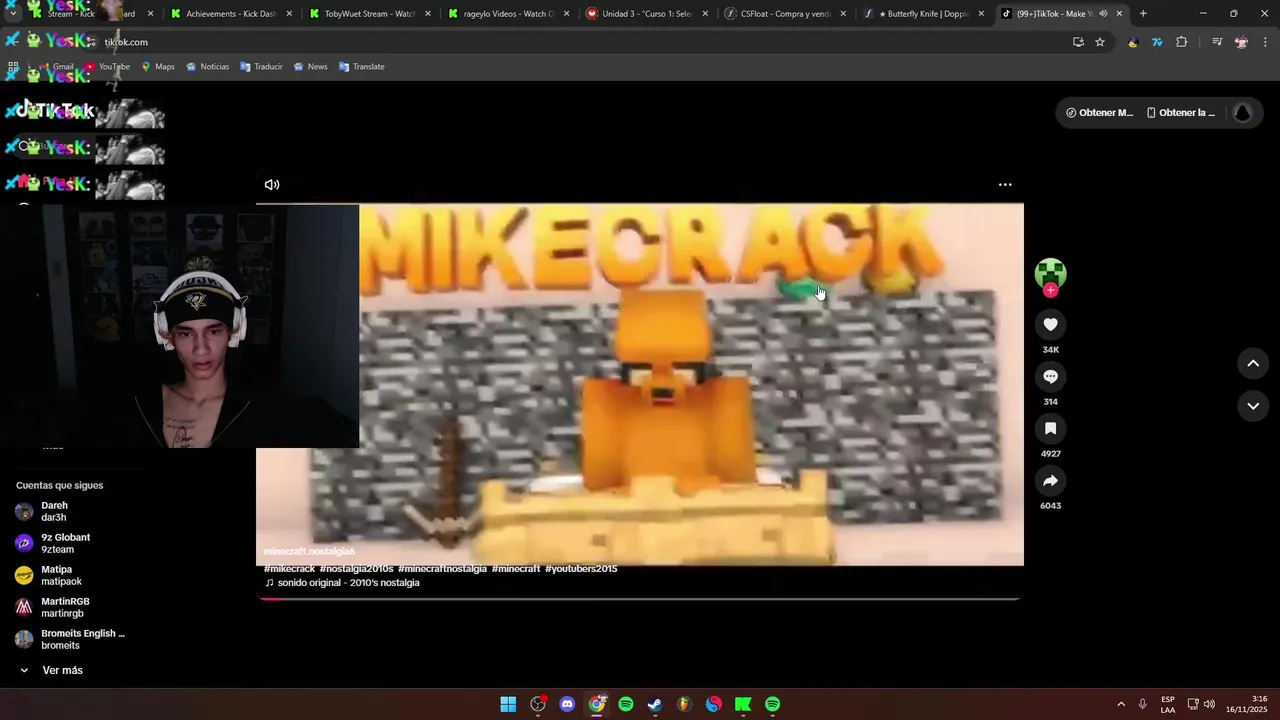
Task: Open creator's Creeper avatar profile
Action: point(1050,272)
